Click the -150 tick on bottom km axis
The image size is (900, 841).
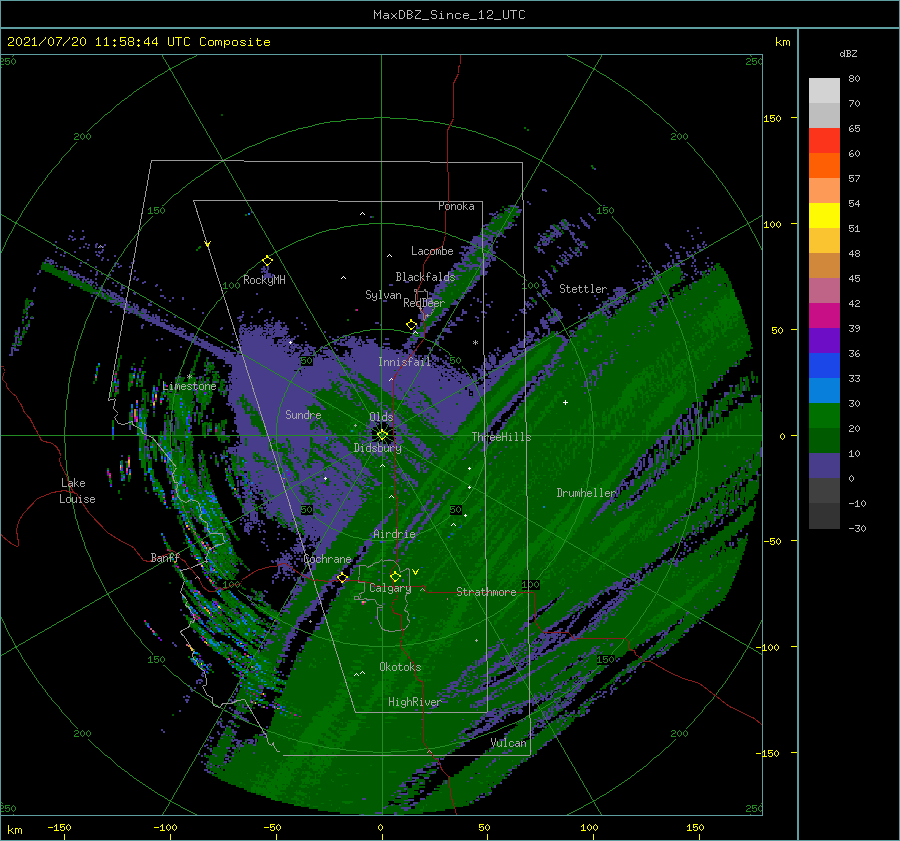tap(59, 827)
